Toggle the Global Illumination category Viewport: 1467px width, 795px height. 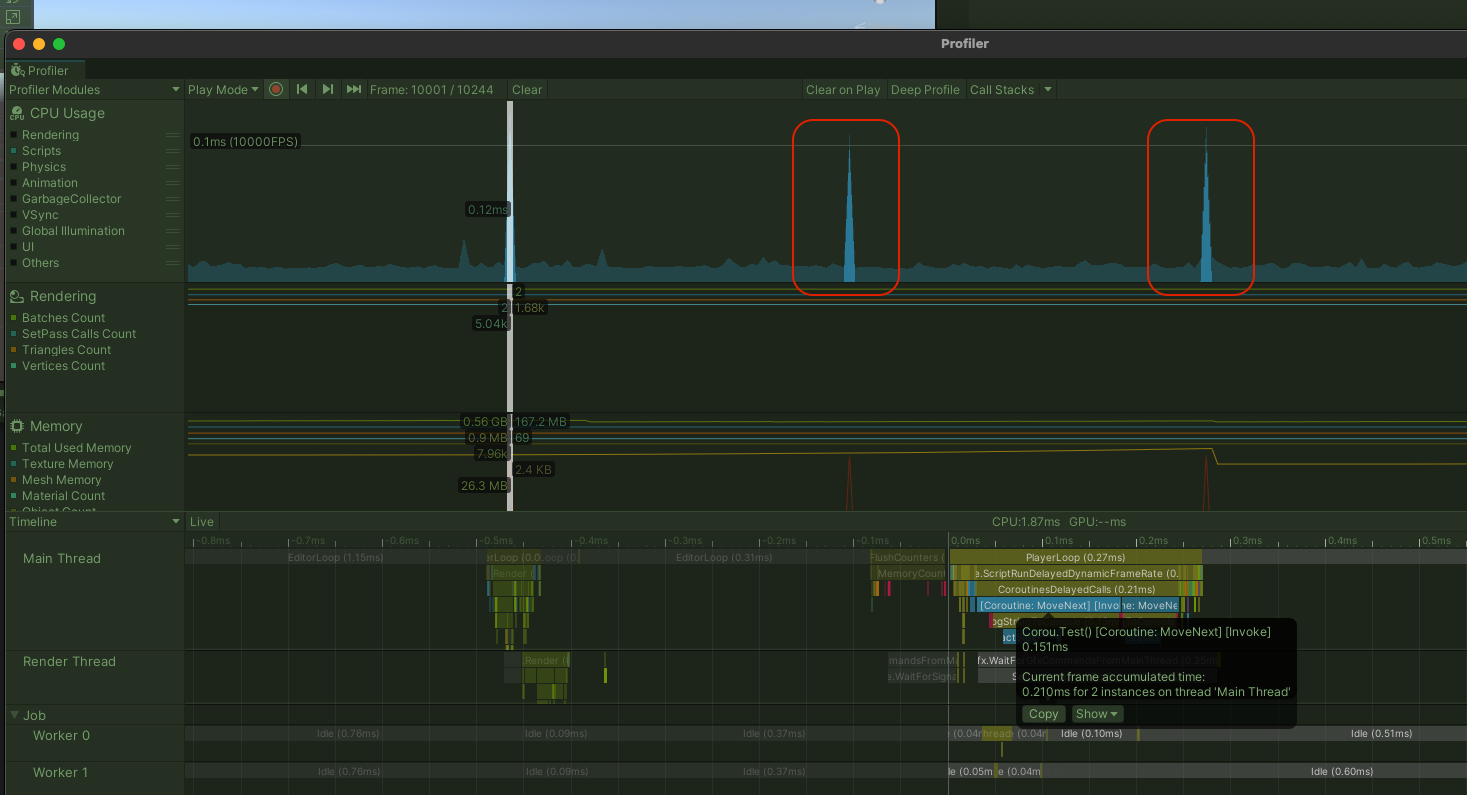pos(14,231)
